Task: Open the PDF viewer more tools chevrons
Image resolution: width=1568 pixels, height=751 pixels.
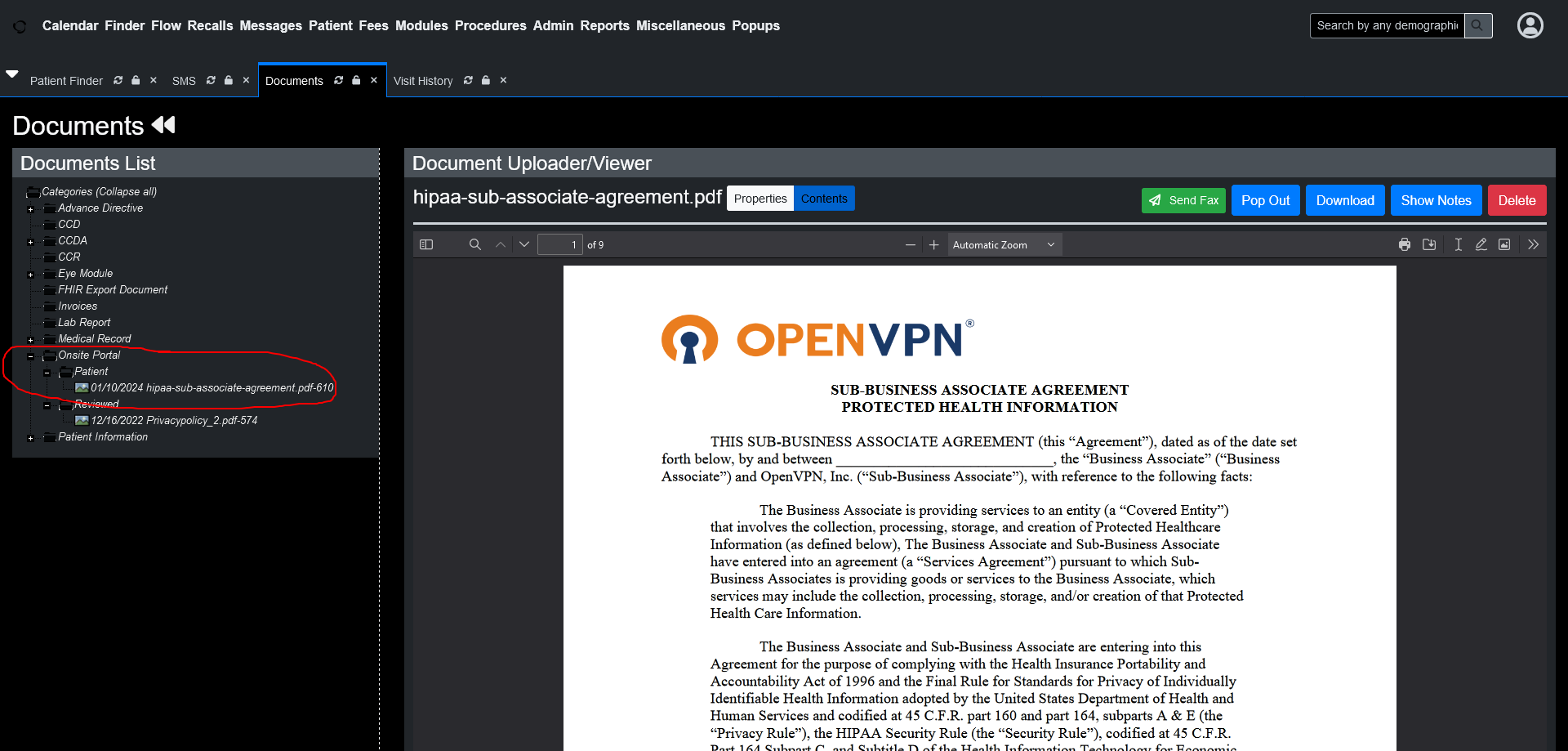Action: (x=1533, y=244)
